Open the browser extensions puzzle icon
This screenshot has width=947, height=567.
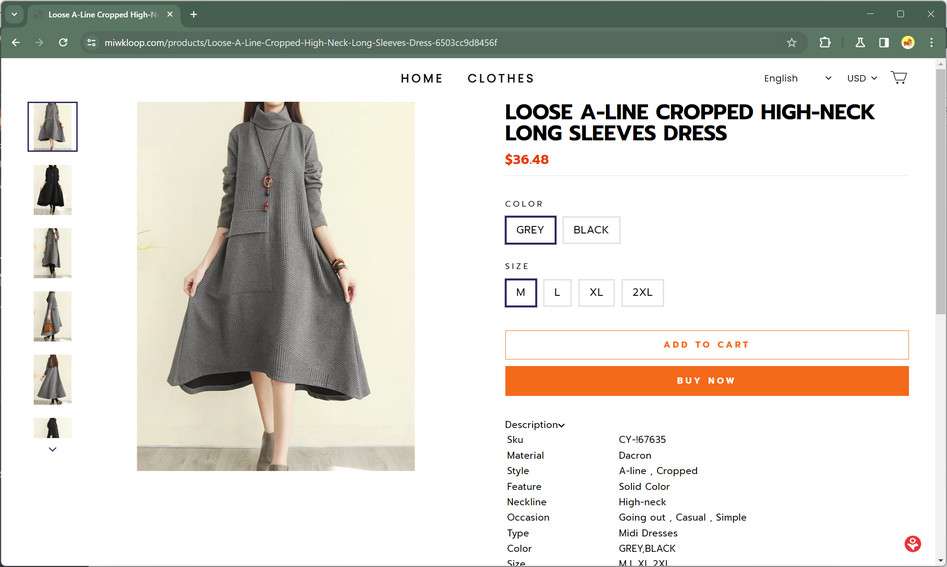[x=825, y=43]
